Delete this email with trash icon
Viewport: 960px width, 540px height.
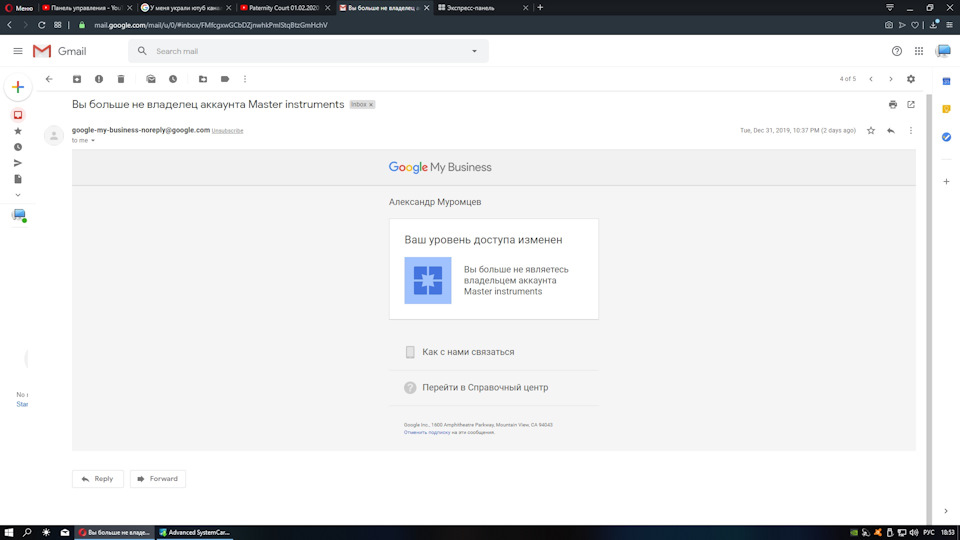121,79
